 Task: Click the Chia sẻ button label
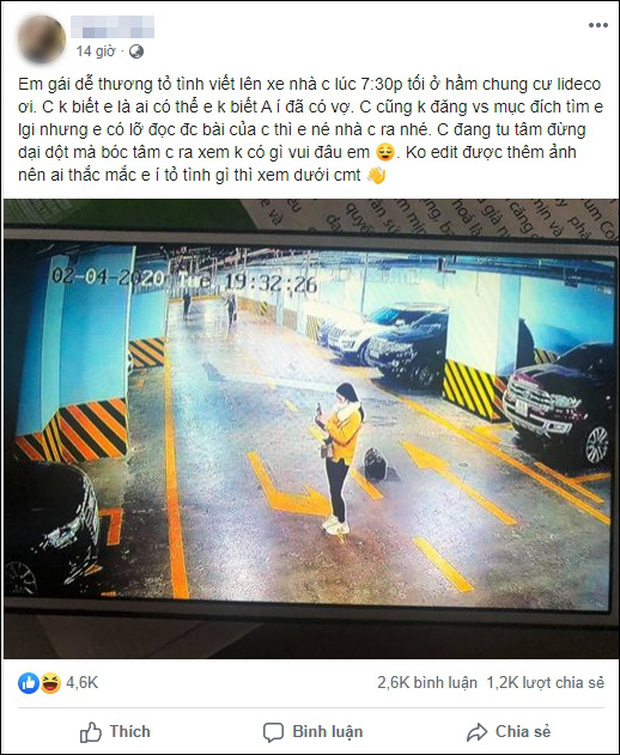click(x=523, y=732)
